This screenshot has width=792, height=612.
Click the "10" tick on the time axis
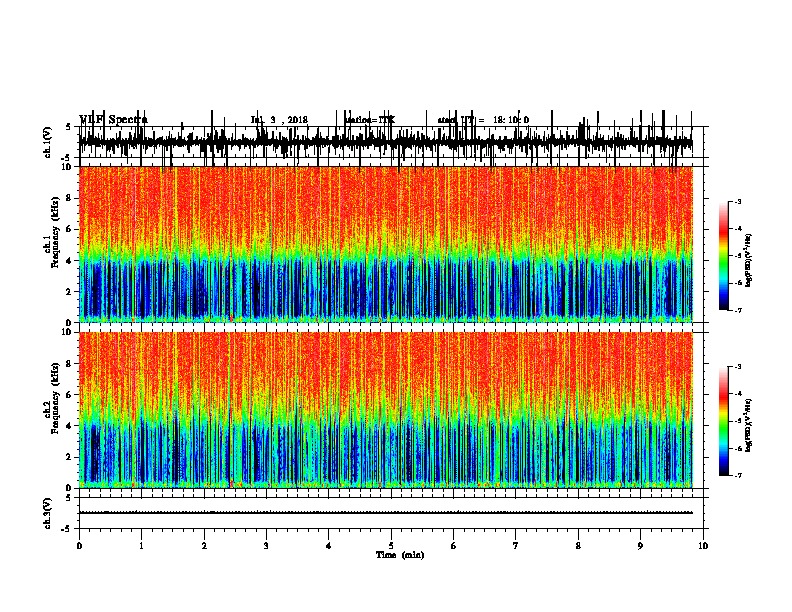703,546
